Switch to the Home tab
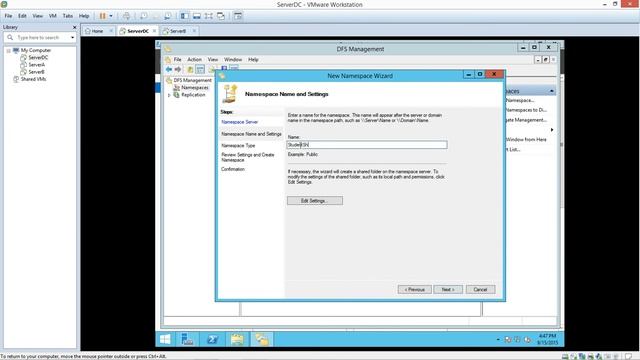The image size is (640, 360). click(97, 31)
